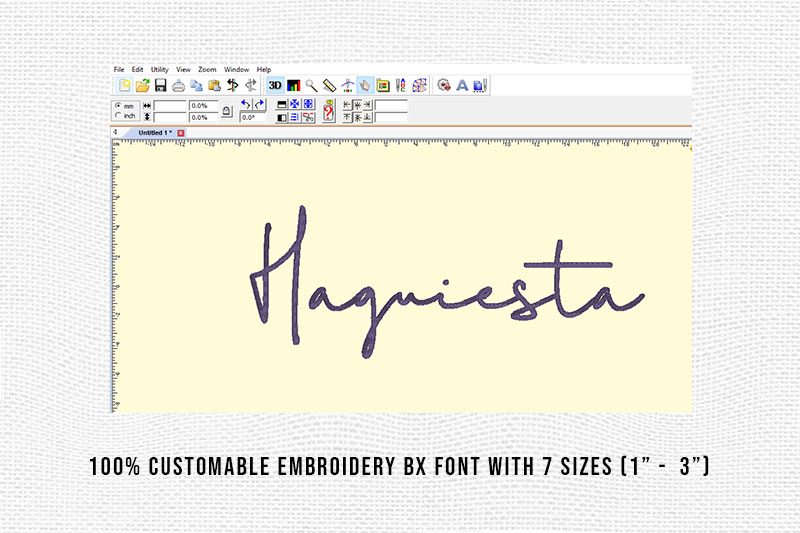Click the Print icon
Viewport: 800px width, 533px height.
click(x=178, y=85)
